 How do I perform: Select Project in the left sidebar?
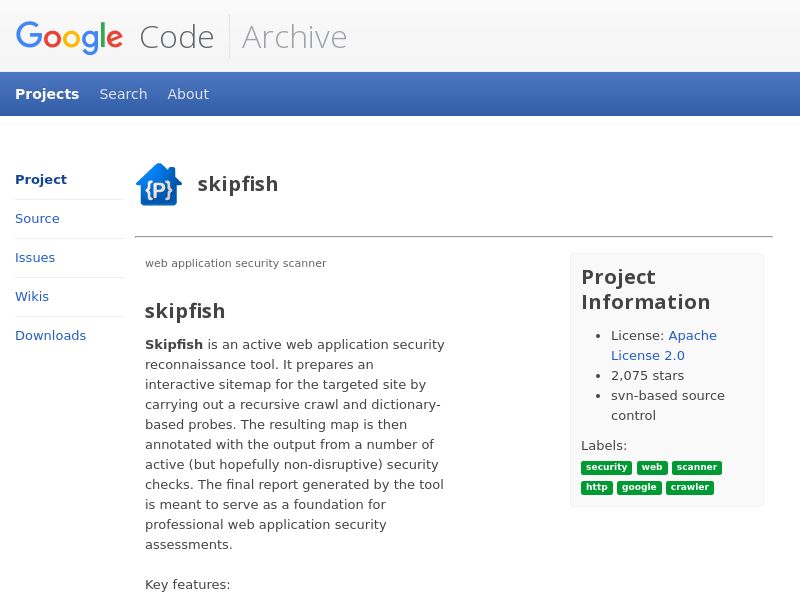coord(41,180)
